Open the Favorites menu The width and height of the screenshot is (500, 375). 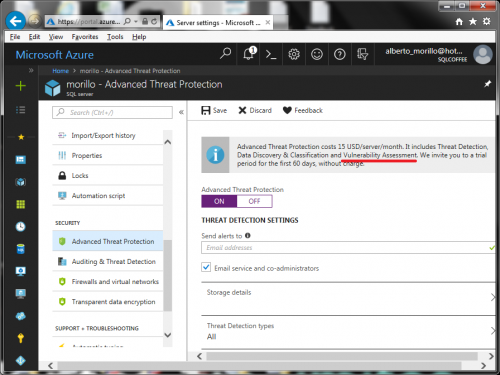click(x=85, y=37)
